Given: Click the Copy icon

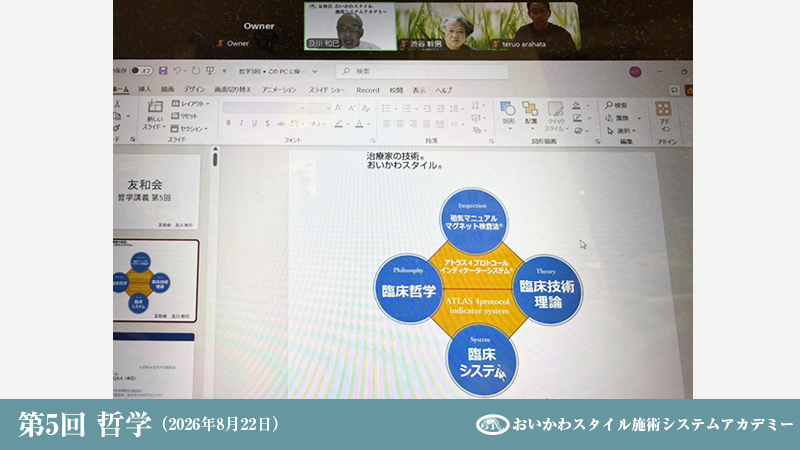Looking at the screenshot, I should (x=117, y=116).
